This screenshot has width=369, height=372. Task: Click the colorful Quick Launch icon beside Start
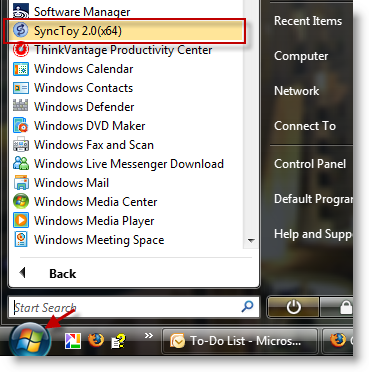[73, 341]
